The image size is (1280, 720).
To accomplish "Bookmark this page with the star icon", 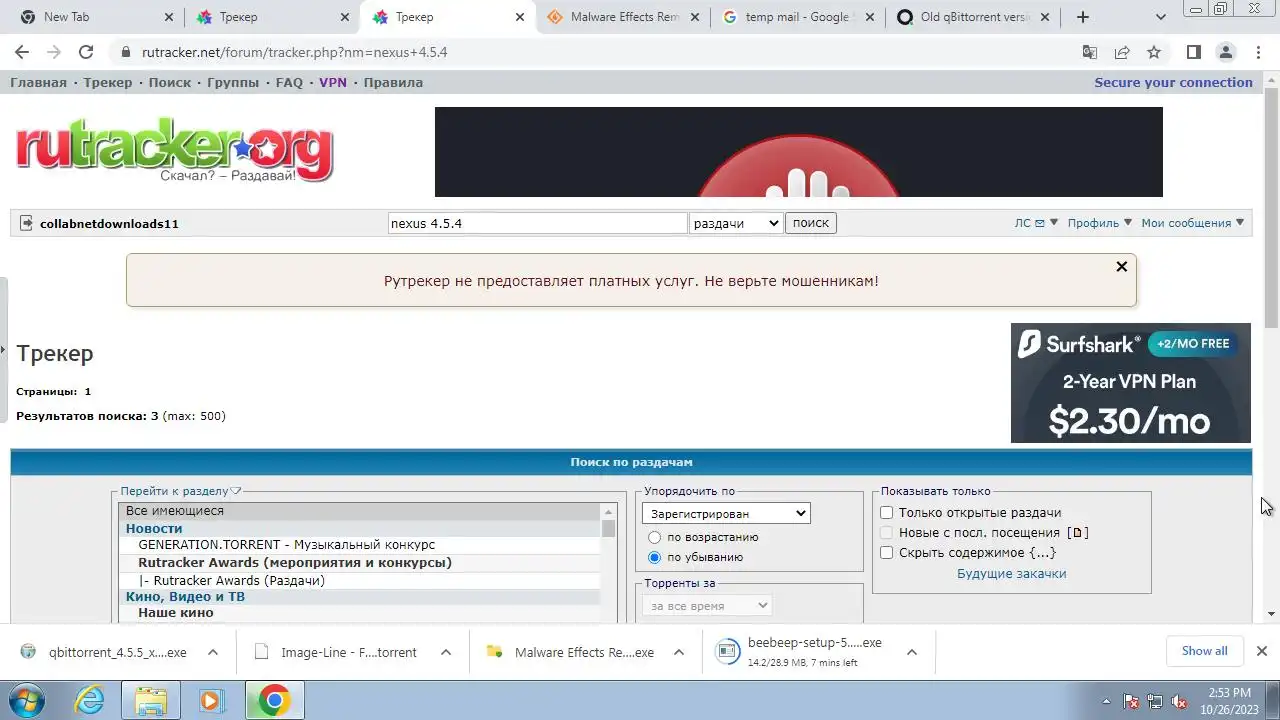I will 1154,52.
